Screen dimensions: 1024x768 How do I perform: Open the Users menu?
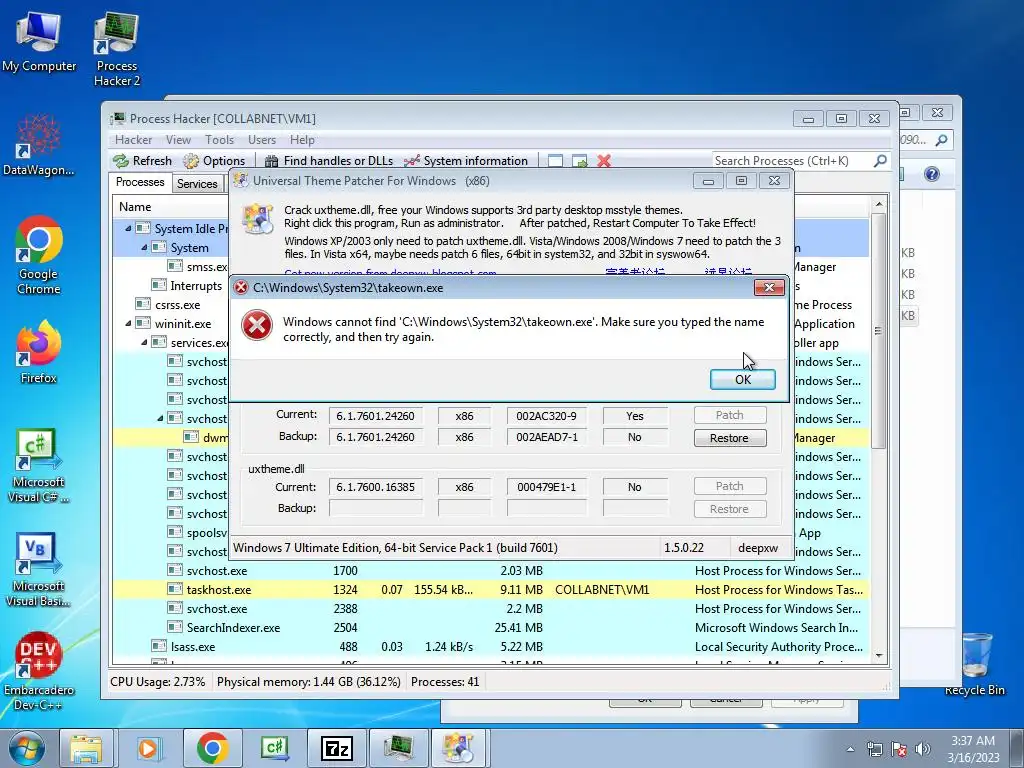click(262, 140)
